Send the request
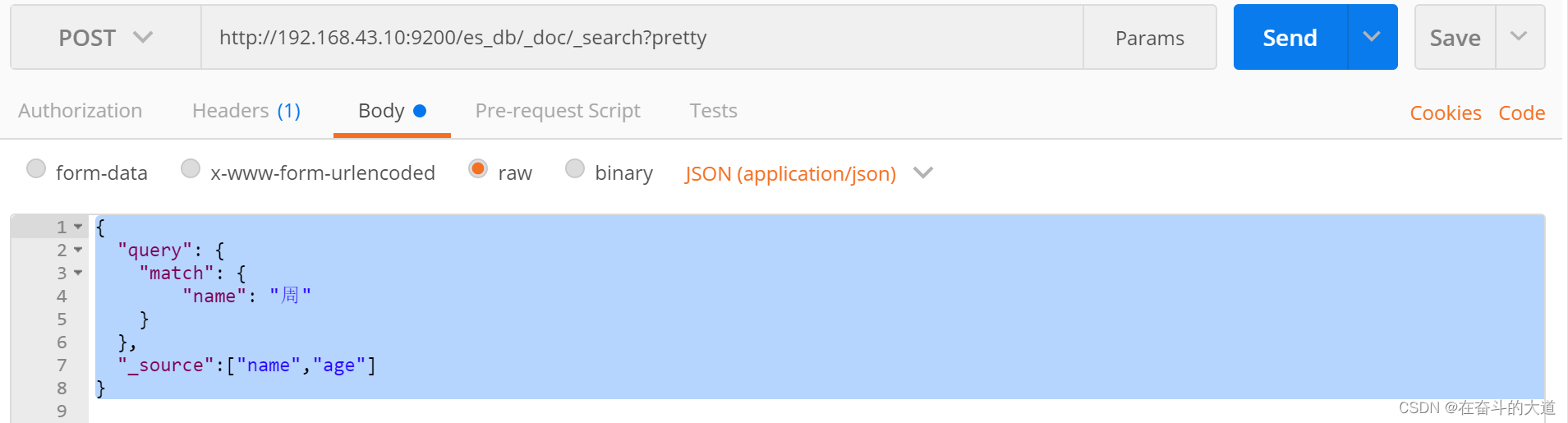The height and width of the screenshot is (423, 1568). (1290, 38)
